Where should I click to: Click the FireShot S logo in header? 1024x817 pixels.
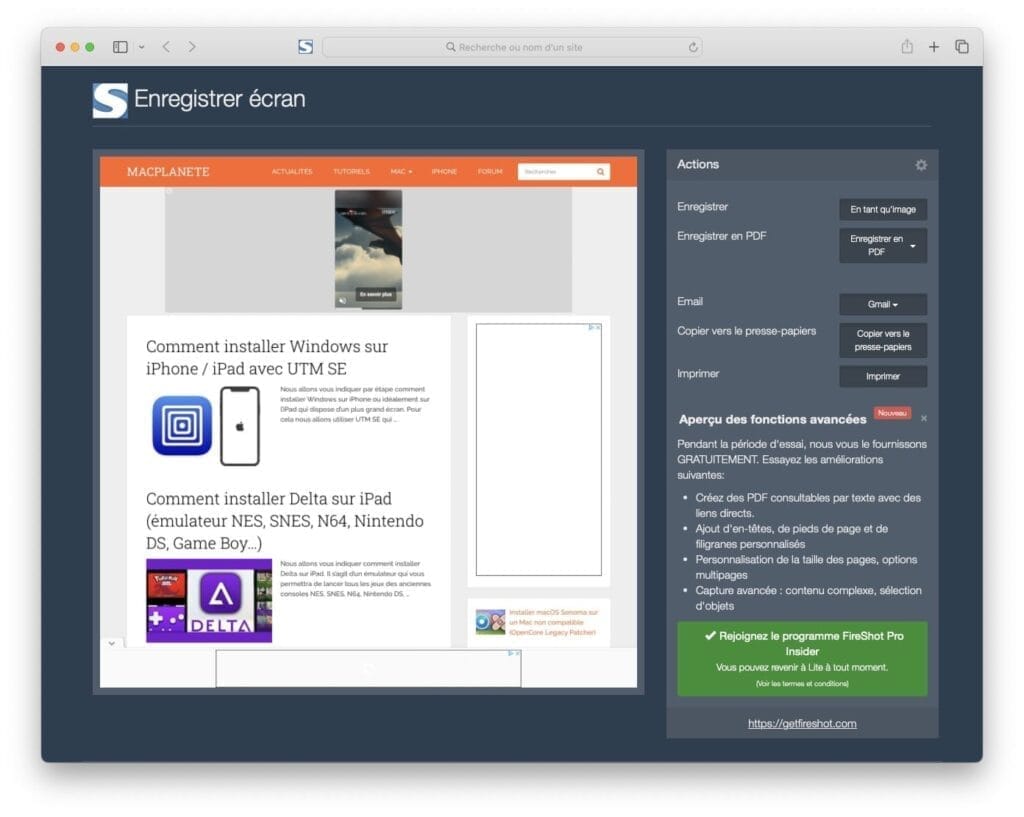110,100
